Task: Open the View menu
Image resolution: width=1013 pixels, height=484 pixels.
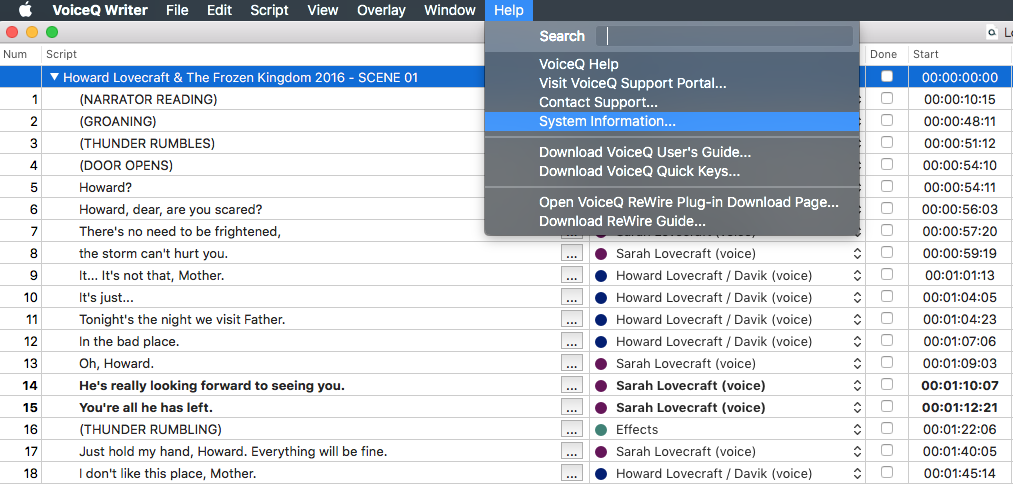Action: 322,10
